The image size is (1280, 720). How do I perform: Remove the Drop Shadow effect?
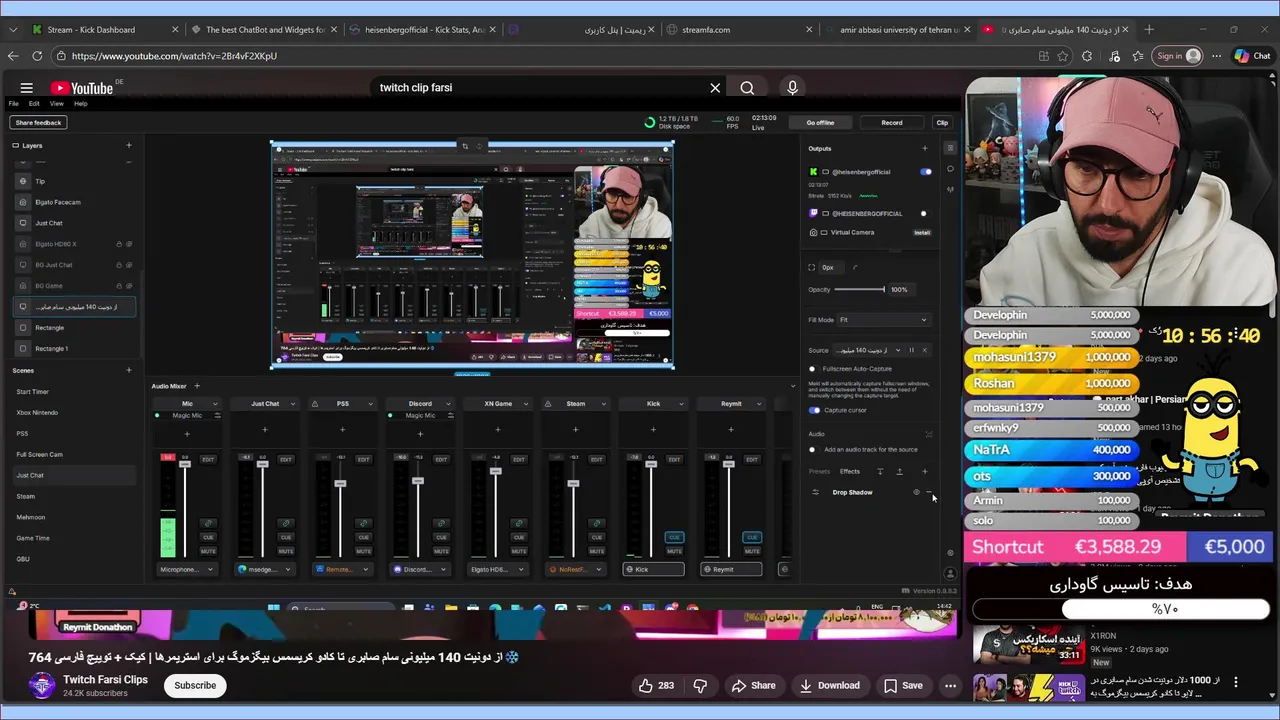[x=929, y=492]
